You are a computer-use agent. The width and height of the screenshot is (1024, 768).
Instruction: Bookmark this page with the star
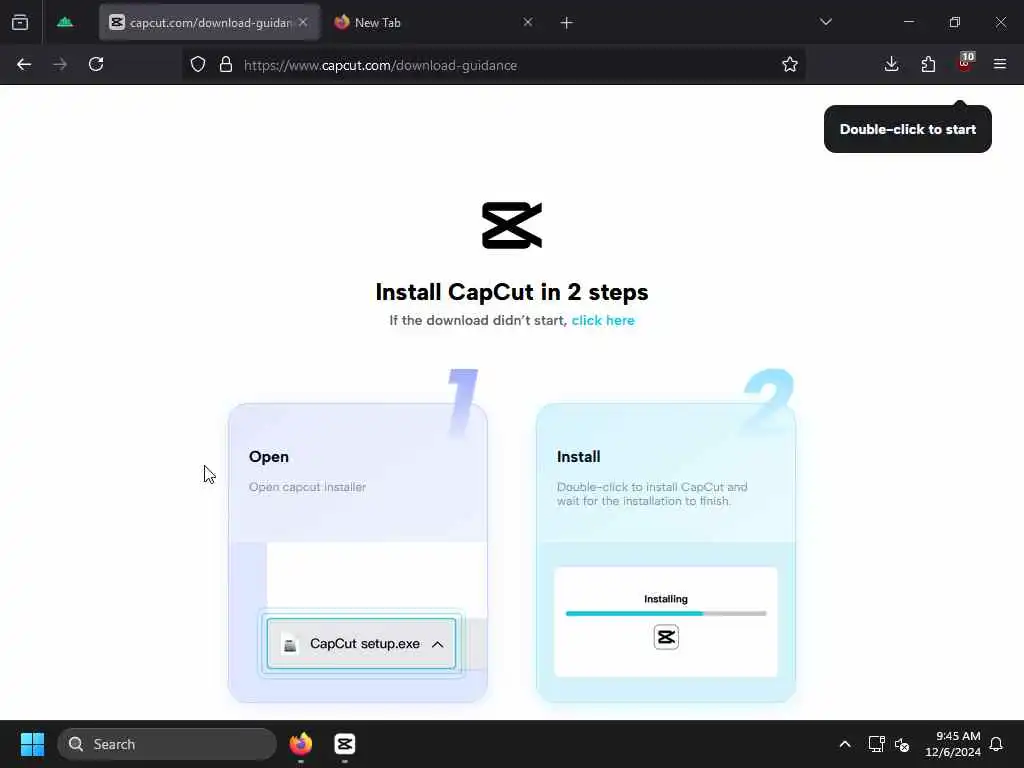790,65
